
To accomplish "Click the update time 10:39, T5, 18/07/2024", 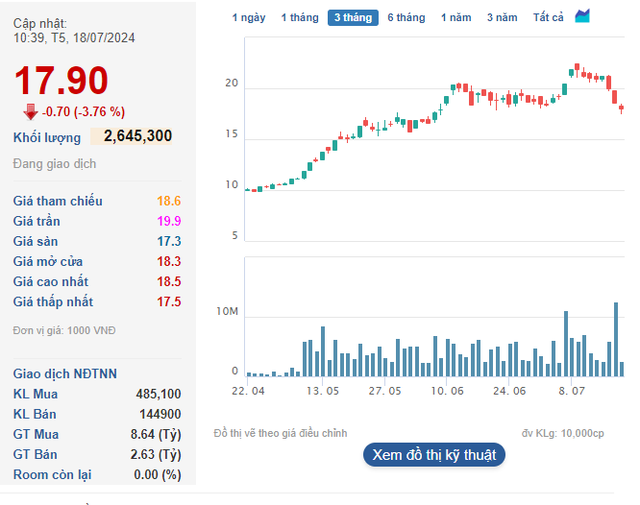I will (74, 38).
